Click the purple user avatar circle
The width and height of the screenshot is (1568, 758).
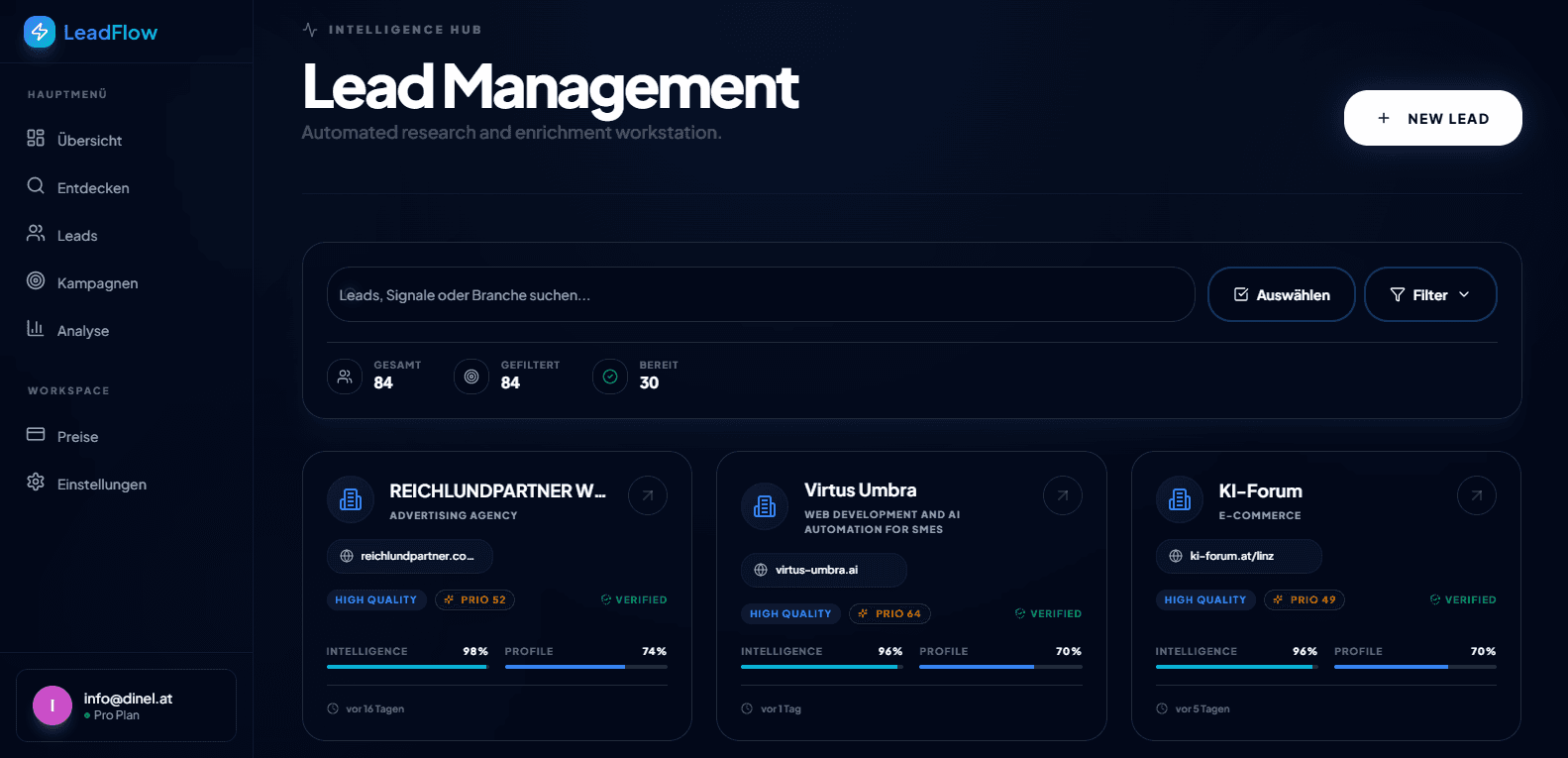[x=52, y=705]
